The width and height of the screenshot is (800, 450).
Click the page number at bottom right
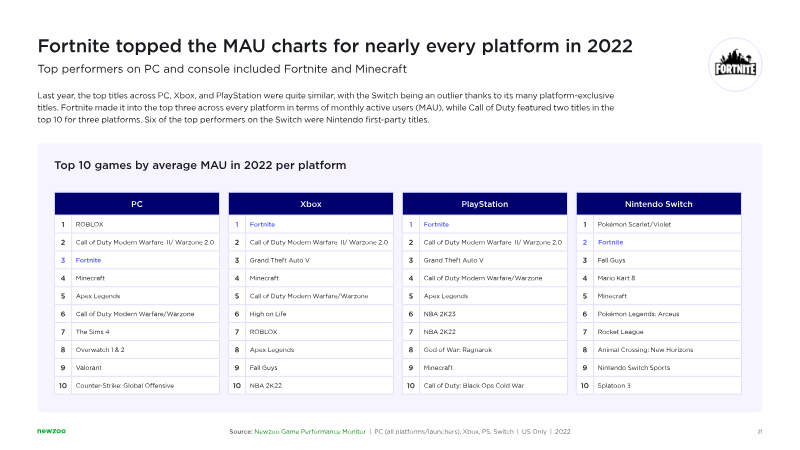point(761,431)
